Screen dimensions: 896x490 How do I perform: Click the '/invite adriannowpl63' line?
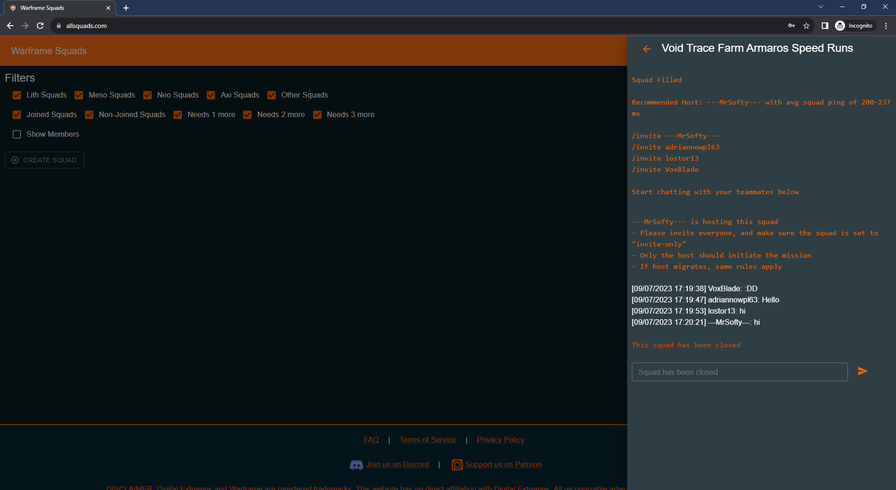click(675, 147)
